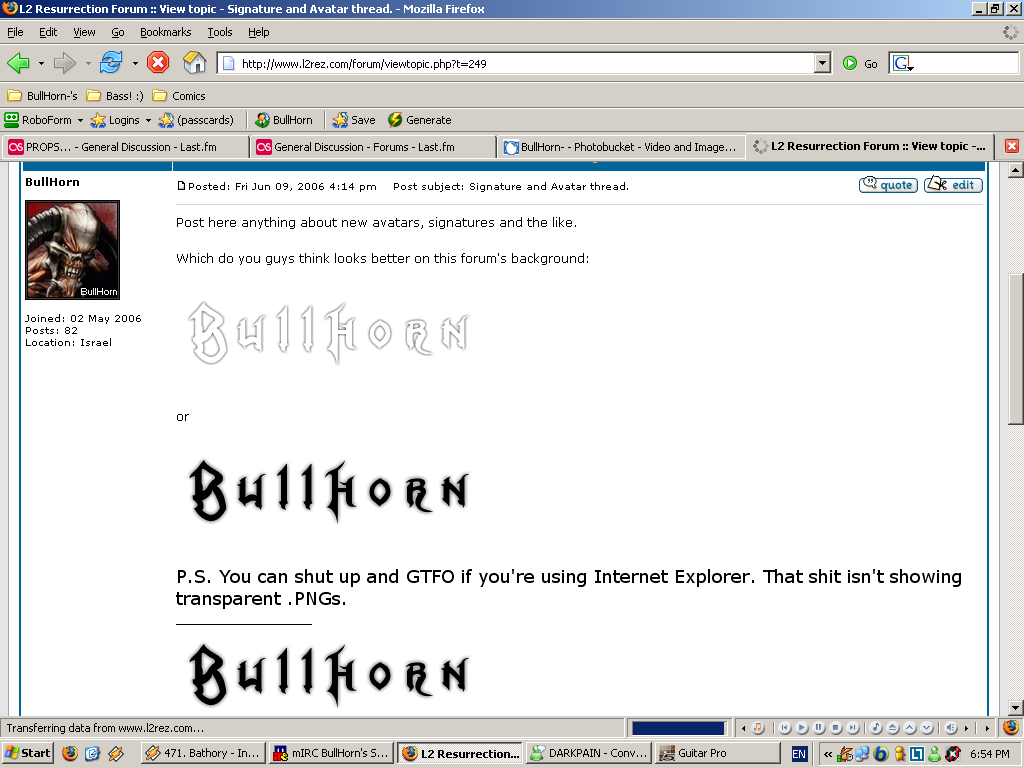Open the RoboForm toolbar button
Image resolution: width=1024 pixels, height=768 pixels.
pyautogui.click(x=38, y=120)
